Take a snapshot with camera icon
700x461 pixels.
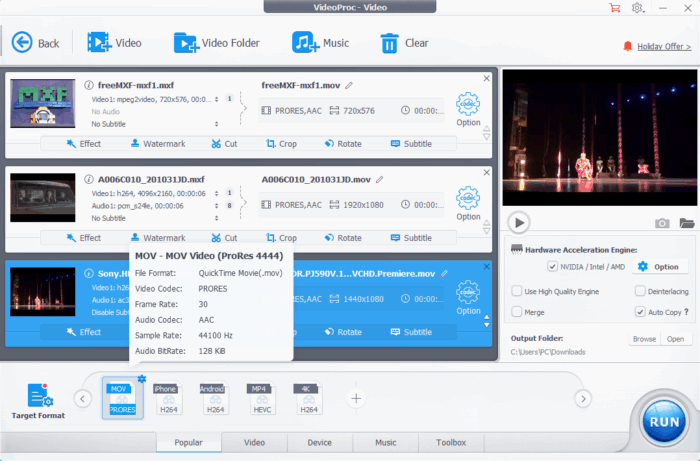click(662, 223)
